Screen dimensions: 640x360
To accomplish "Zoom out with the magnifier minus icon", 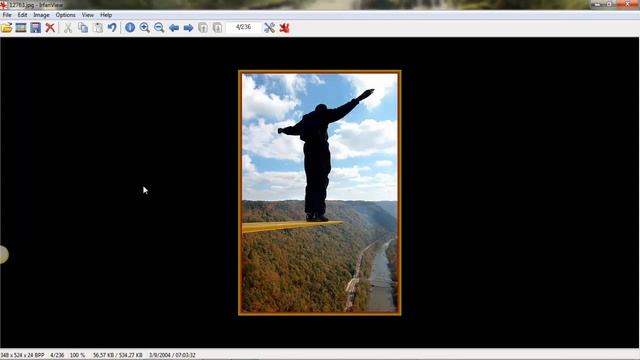I will [x=159, y=27].
